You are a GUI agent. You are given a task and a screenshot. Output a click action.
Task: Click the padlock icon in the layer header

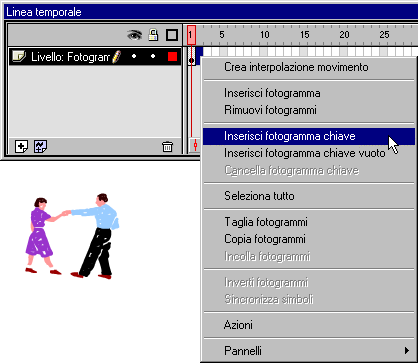153,35
